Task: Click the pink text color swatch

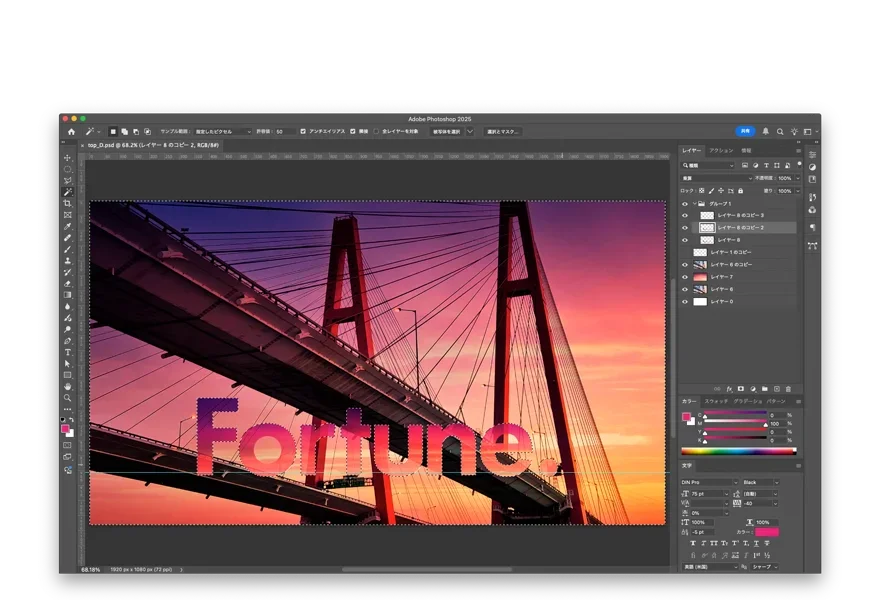Action: click(x=767, y=532)
